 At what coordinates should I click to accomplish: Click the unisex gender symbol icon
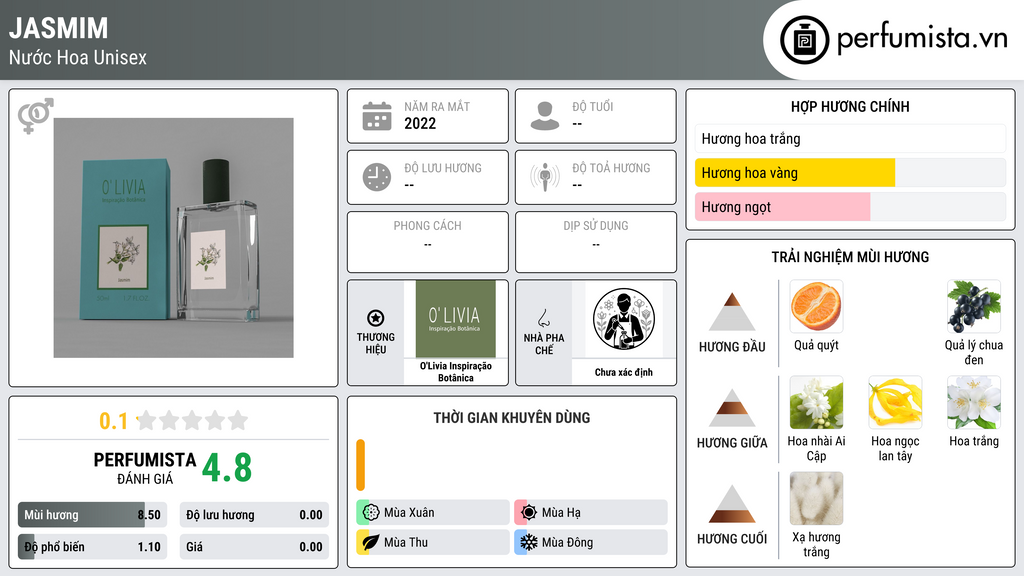36,116
